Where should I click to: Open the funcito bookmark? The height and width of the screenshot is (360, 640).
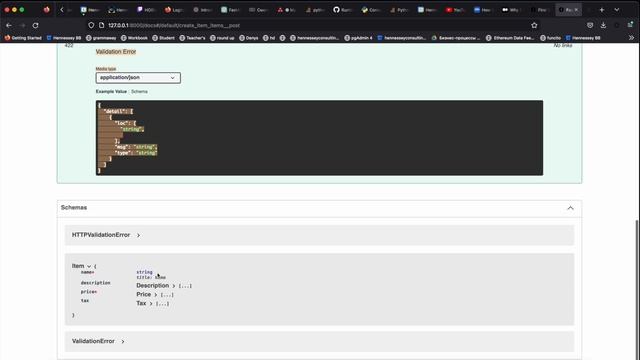551,38
